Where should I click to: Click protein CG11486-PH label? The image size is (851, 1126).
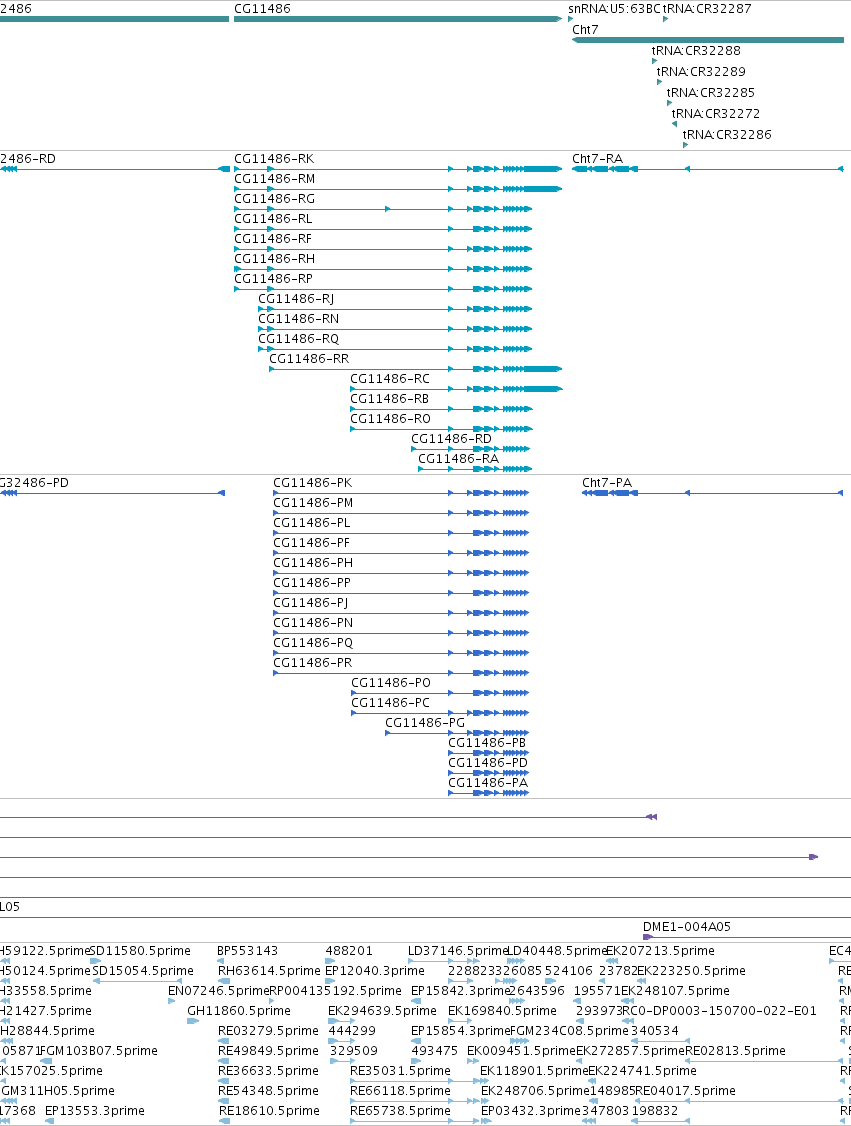(314, 563)
